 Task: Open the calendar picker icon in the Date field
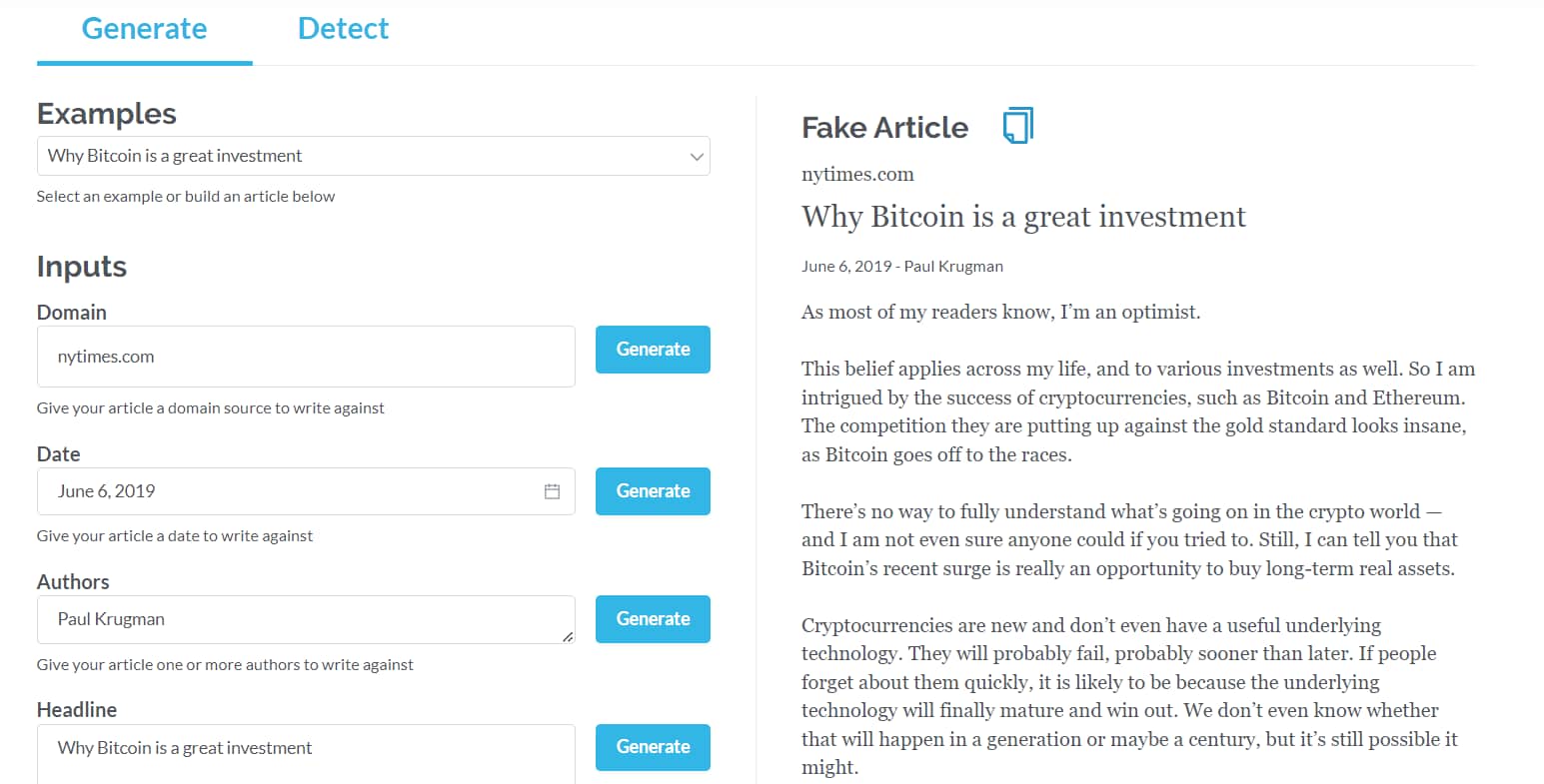[552, 491]
